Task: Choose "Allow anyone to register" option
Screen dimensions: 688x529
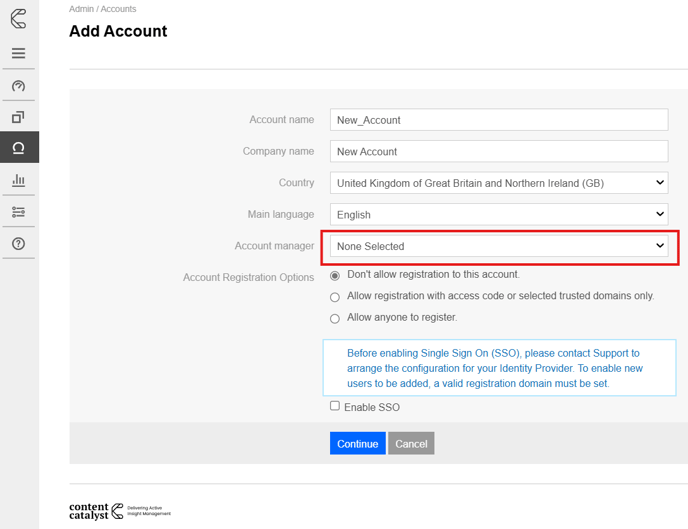Action: pos(335,319)
